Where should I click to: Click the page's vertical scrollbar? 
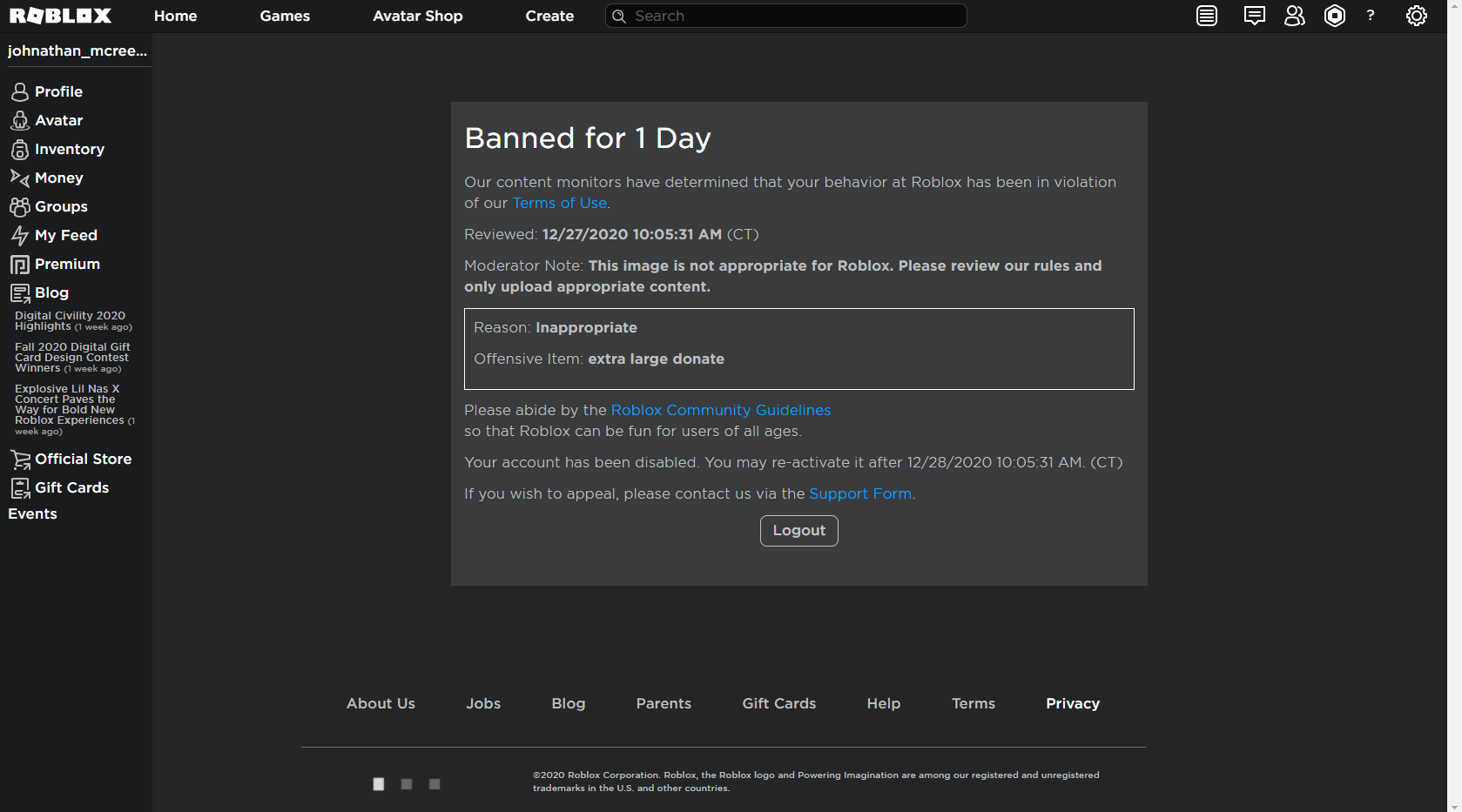pos(1455,406)
